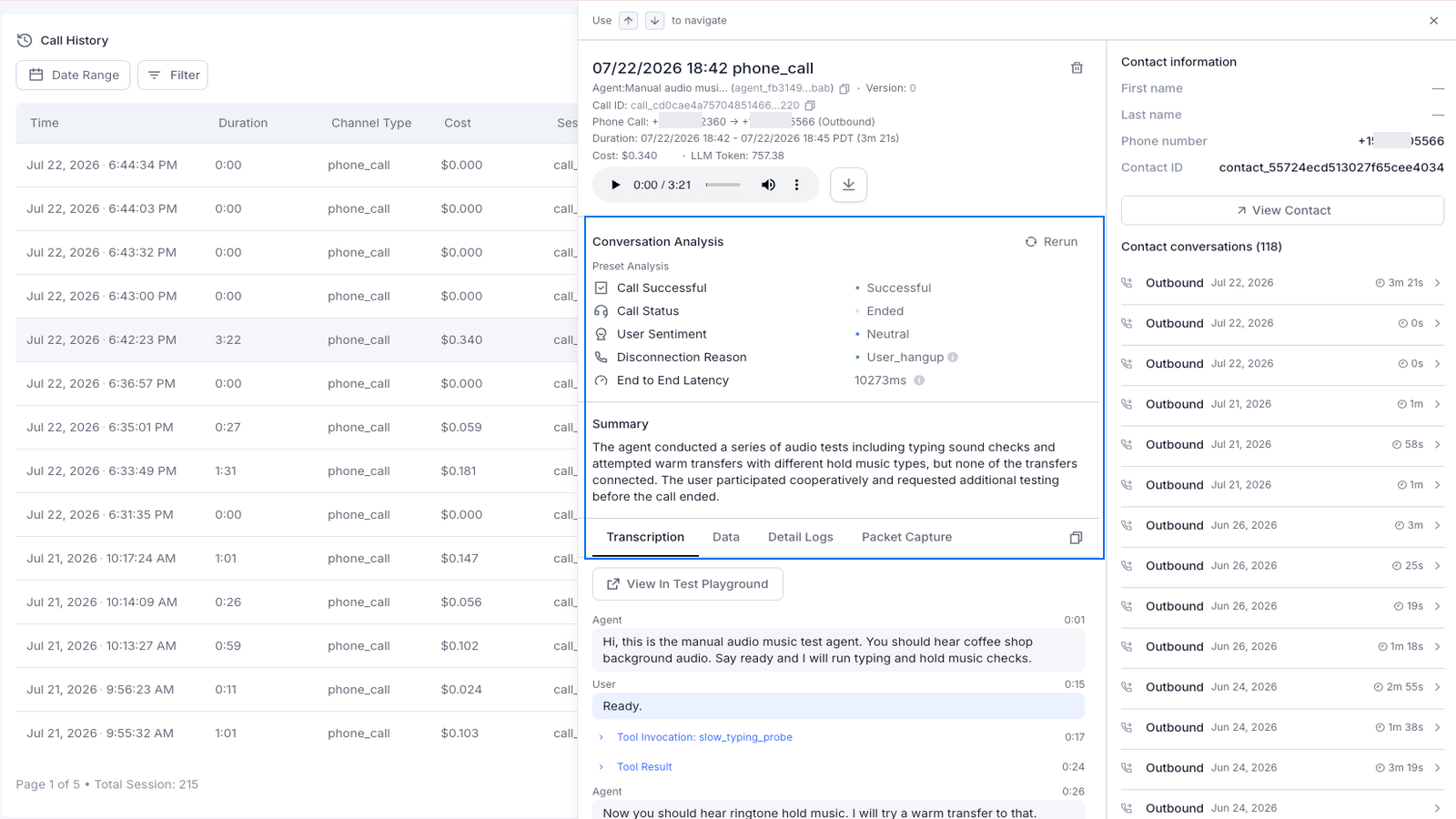This screenshot has width=1456, height=819.
Task: Click the $0.340 cost cell
Action: (x=461, y=340)
